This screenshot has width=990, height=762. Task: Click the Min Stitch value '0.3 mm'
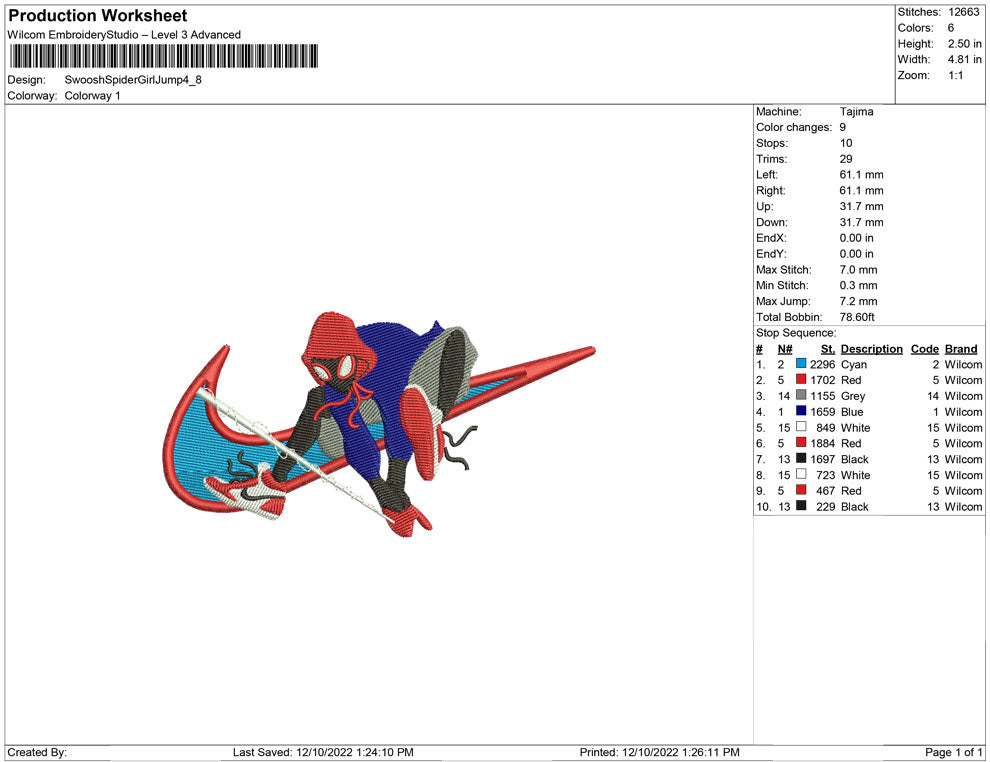(859, 285)
